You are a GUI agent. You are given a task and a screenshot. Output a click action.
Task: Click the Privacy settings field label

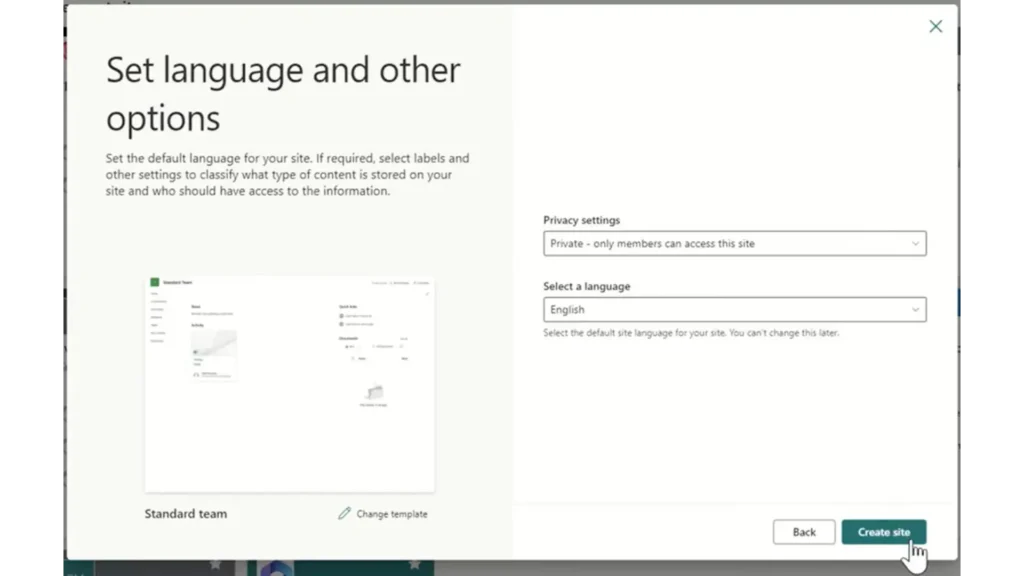point(581,220)
